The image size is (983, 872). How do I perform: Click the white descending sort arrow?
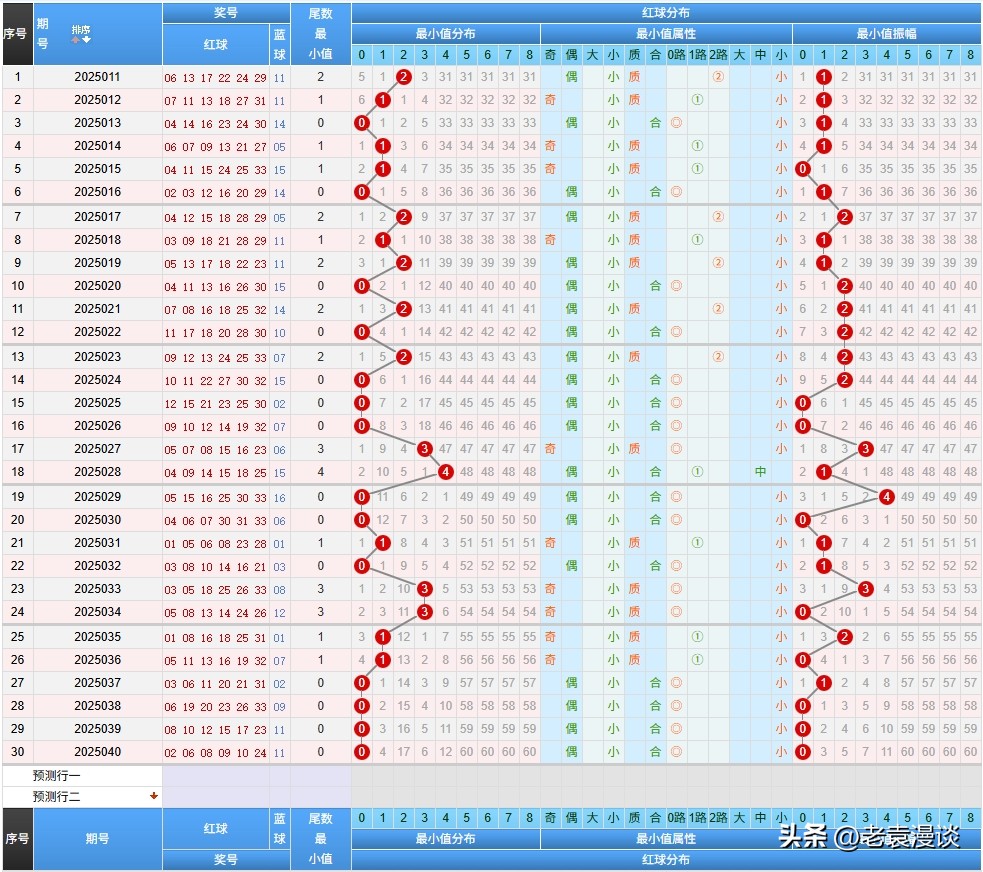coord(86,39)
